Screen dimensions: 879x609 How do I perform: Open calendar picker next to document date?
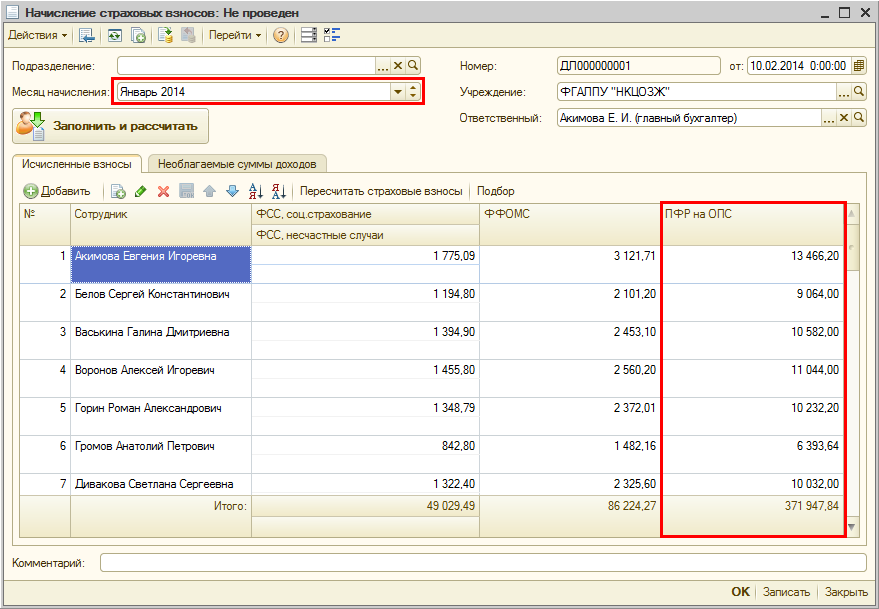pos(858,66)
